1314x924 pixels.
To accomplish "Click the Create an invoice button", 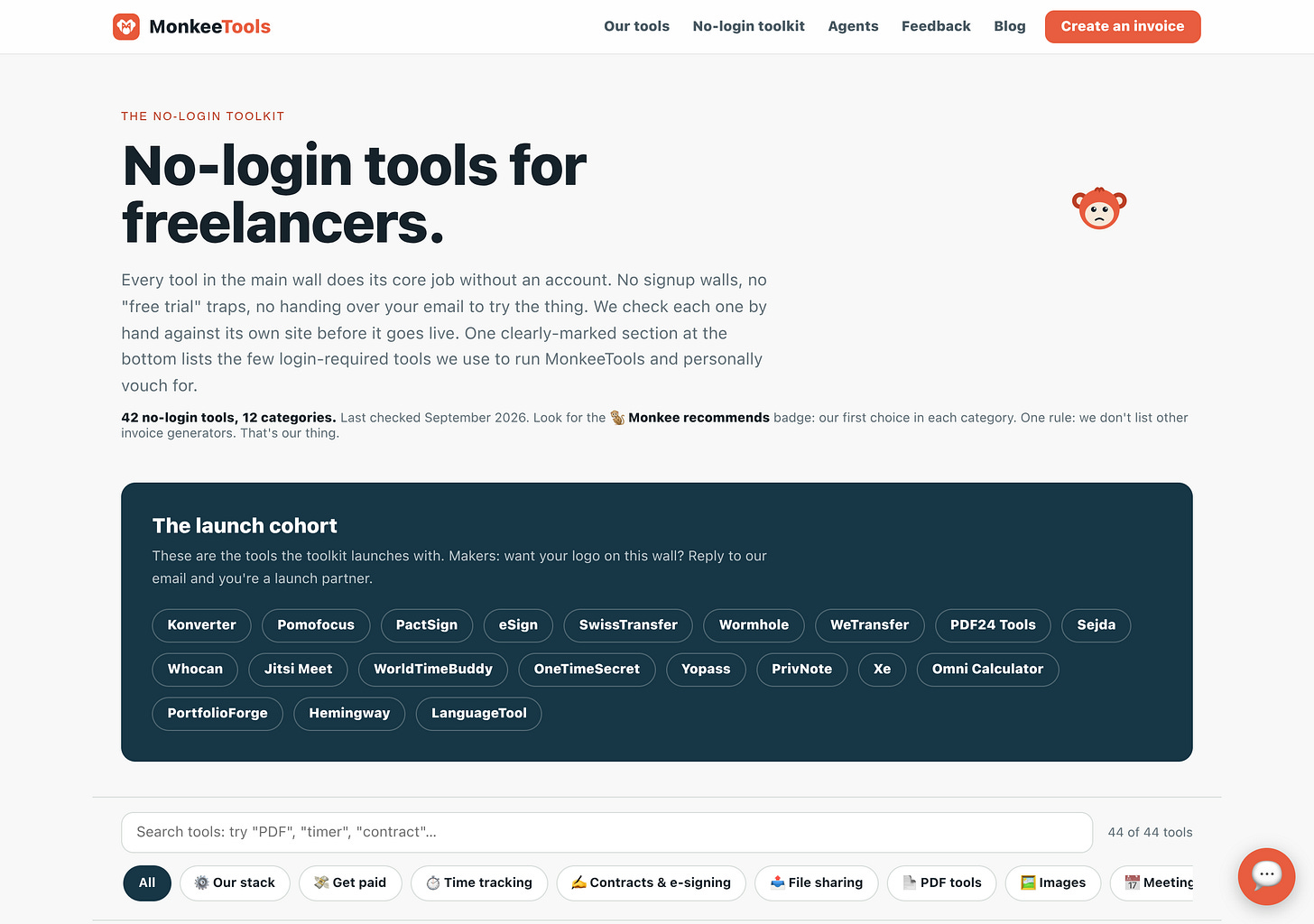I will [x=1123, y=26].
